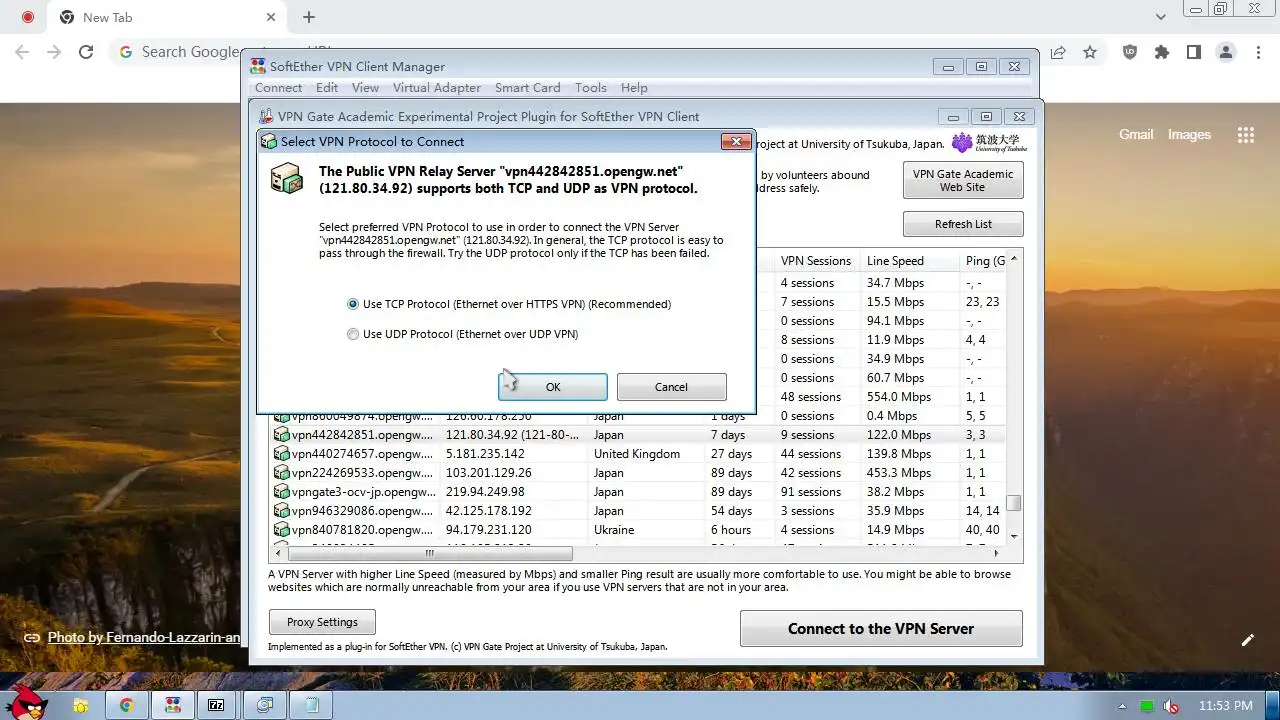Select IP address 103.201.129.26 in list

tap(488, 473)
